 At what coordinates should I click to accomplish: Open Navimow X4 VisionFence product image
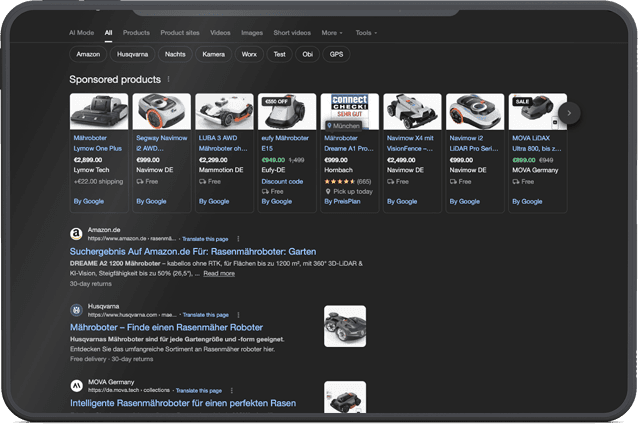click(412, 111)
